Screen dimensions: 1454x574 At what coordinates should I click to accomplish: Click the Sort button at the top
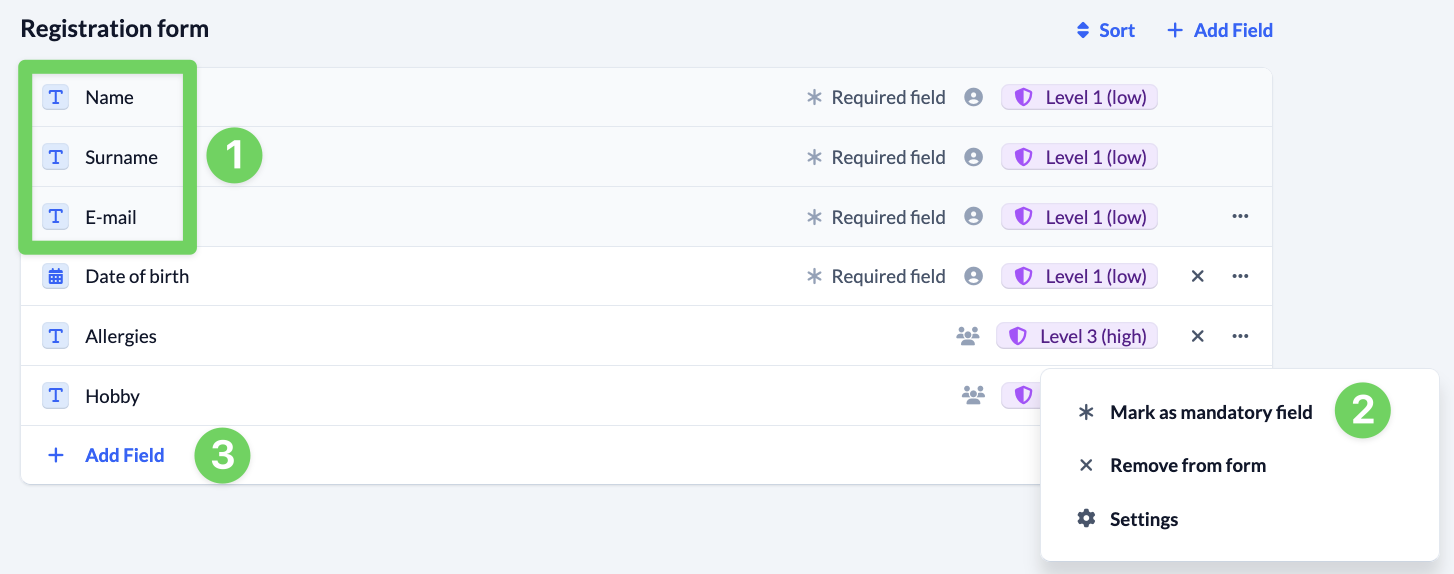tap(1105, 30)
